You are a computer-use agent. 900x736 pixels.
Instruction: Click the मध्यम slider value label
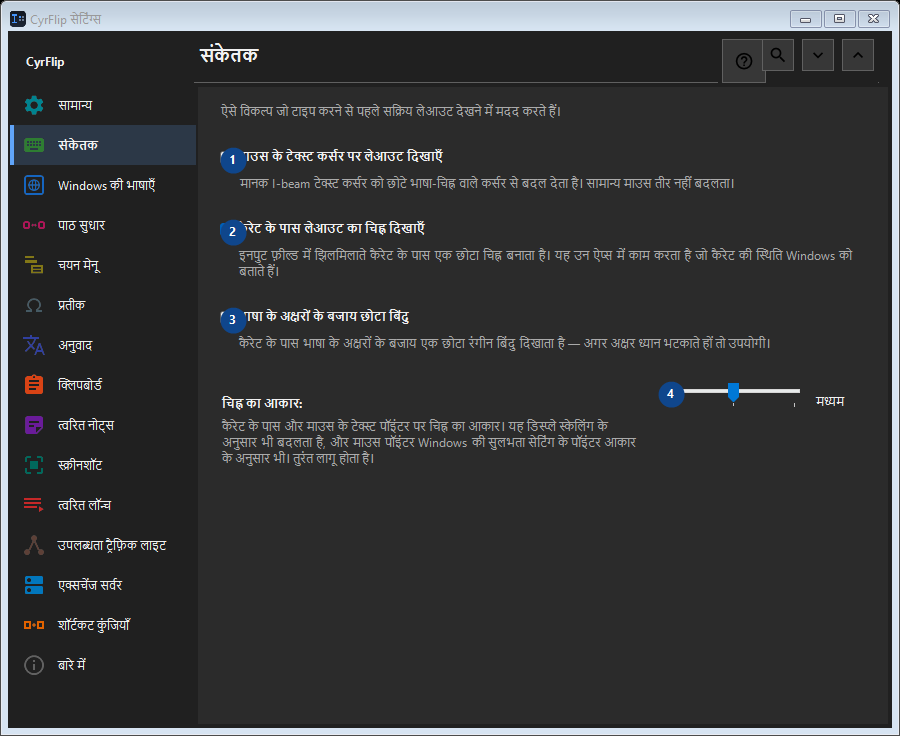coord(830,401)
